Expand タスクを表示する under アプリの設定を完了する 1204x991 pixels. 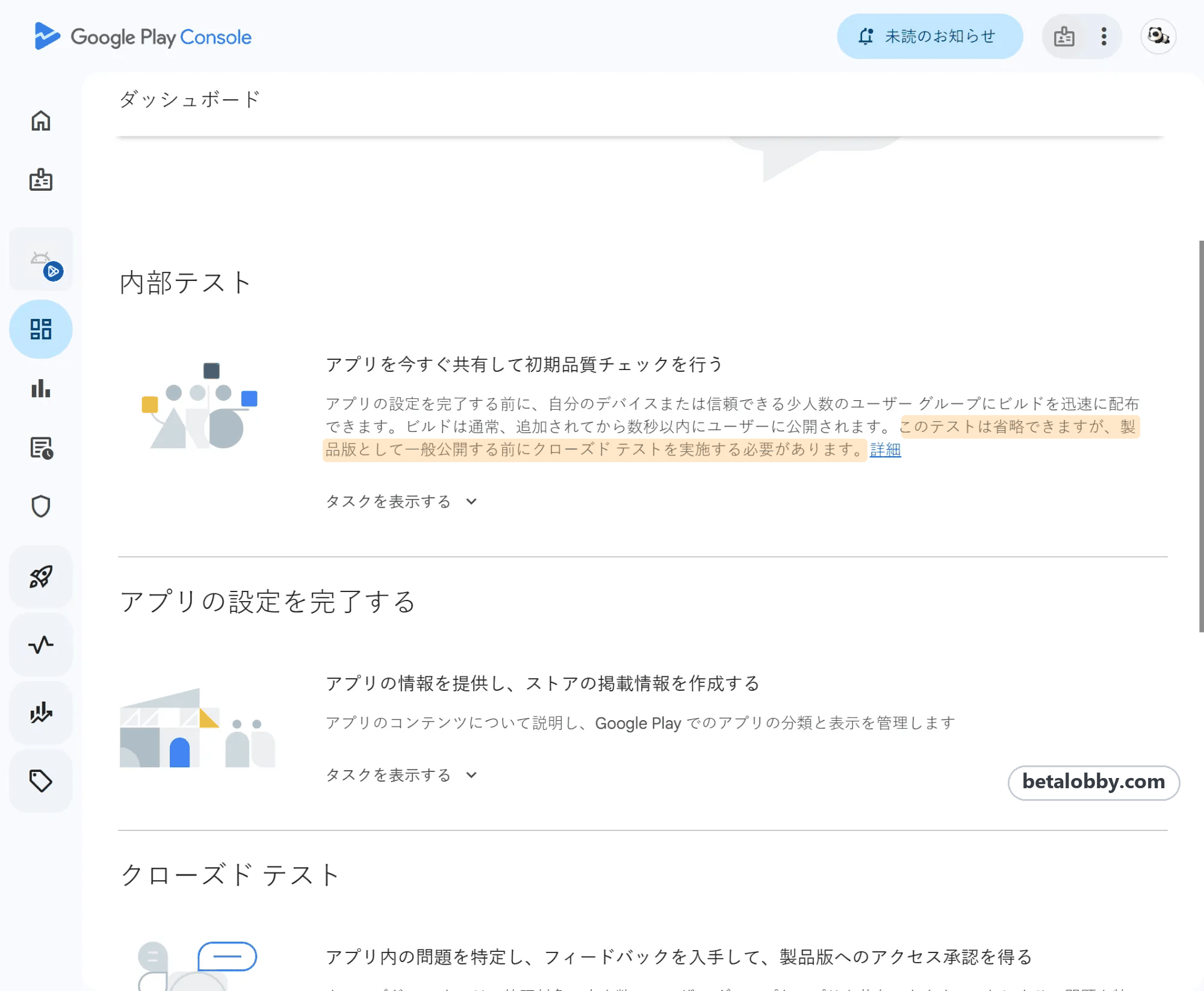pos(401,775)
